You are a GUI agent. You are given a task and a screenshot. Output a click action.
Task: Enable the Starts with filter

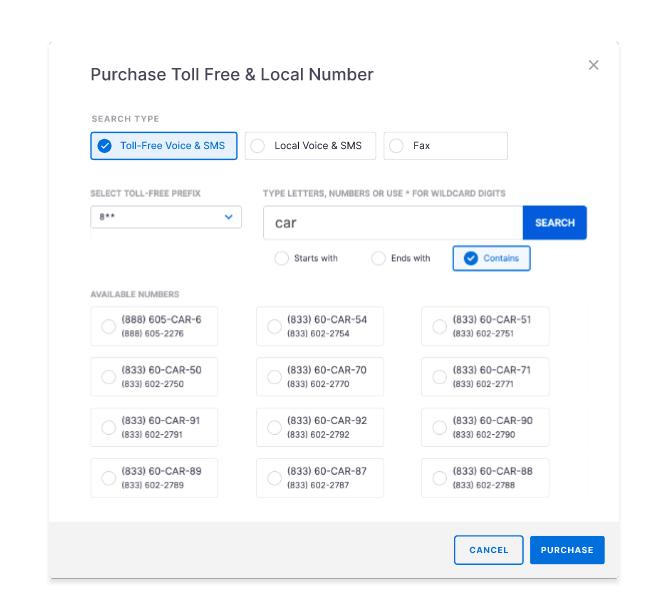[x=306, y=258]
